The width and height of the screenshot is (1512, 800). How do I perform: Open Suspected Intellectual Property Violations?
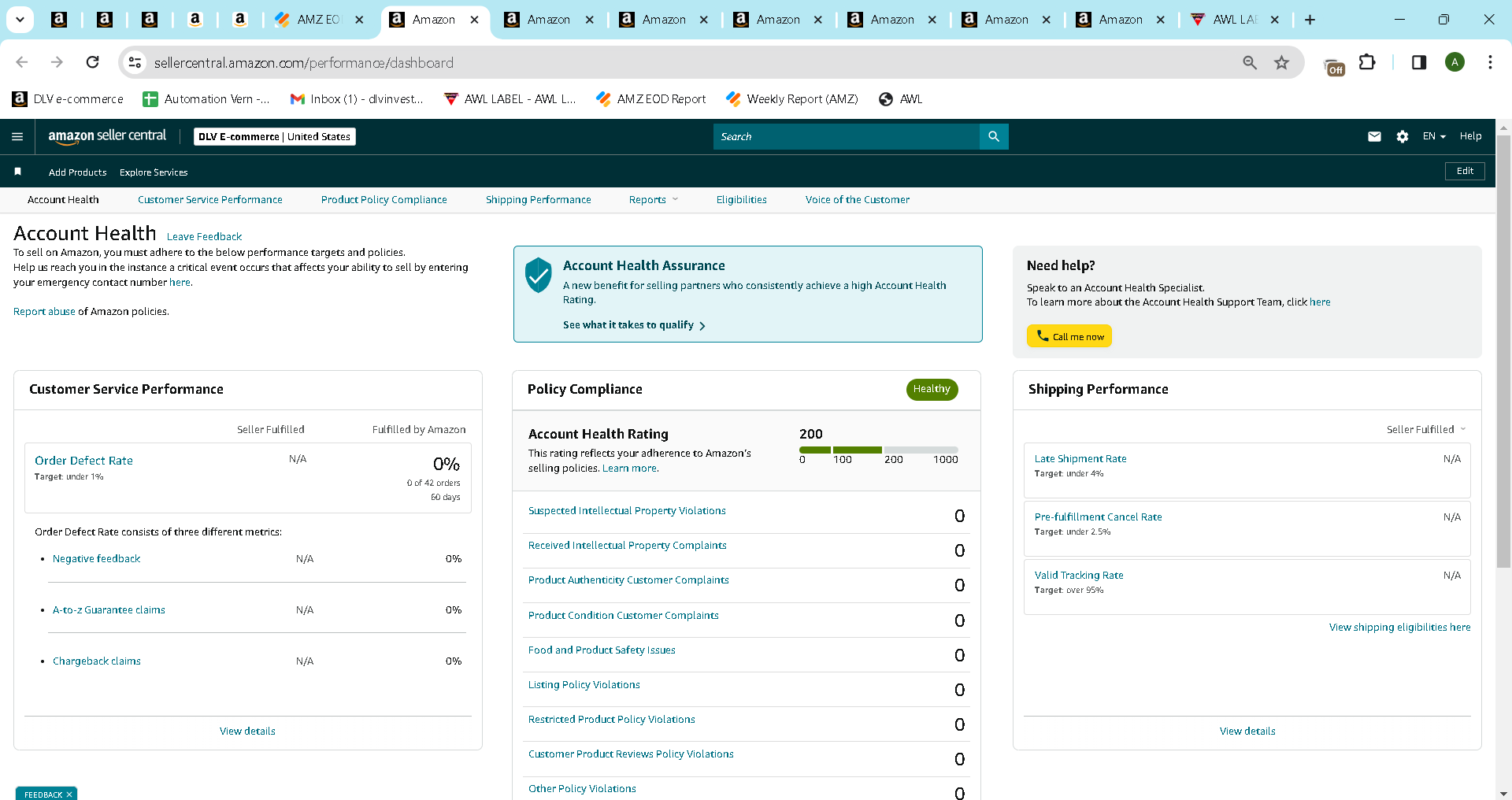tap(627, 511)
